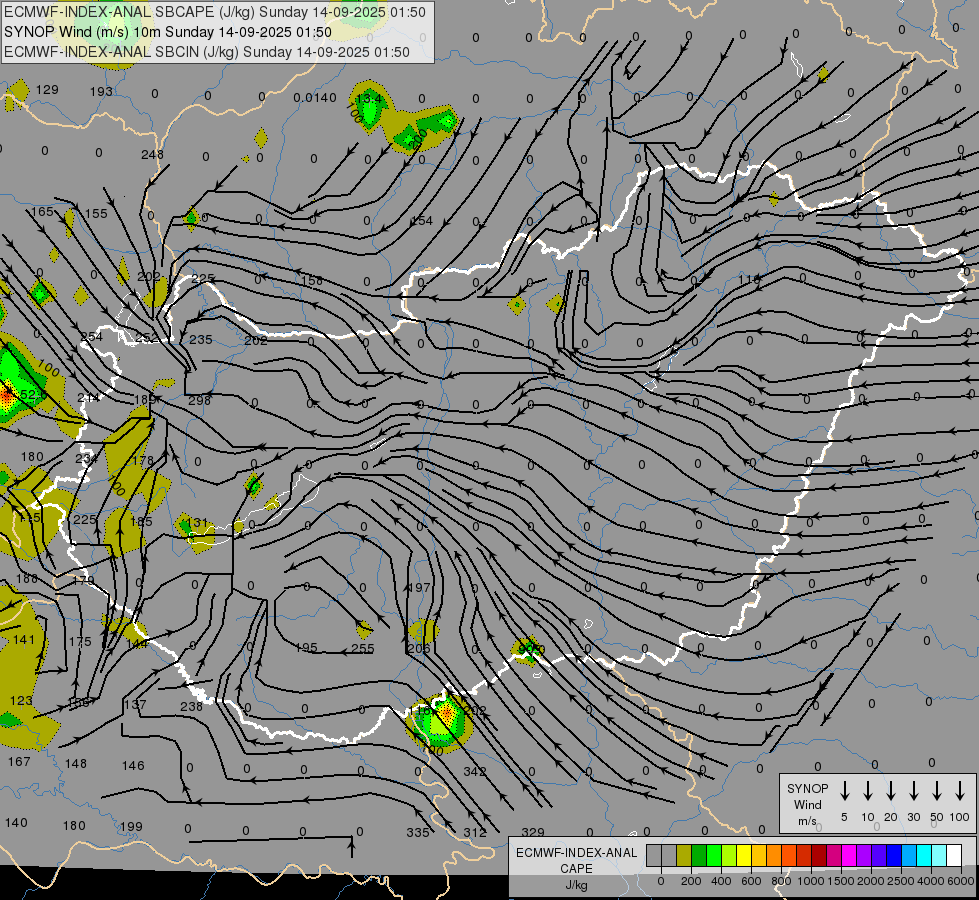Click the 1500 tick label on color bar
Screen dimensions: 979x900
coord(841,881)
